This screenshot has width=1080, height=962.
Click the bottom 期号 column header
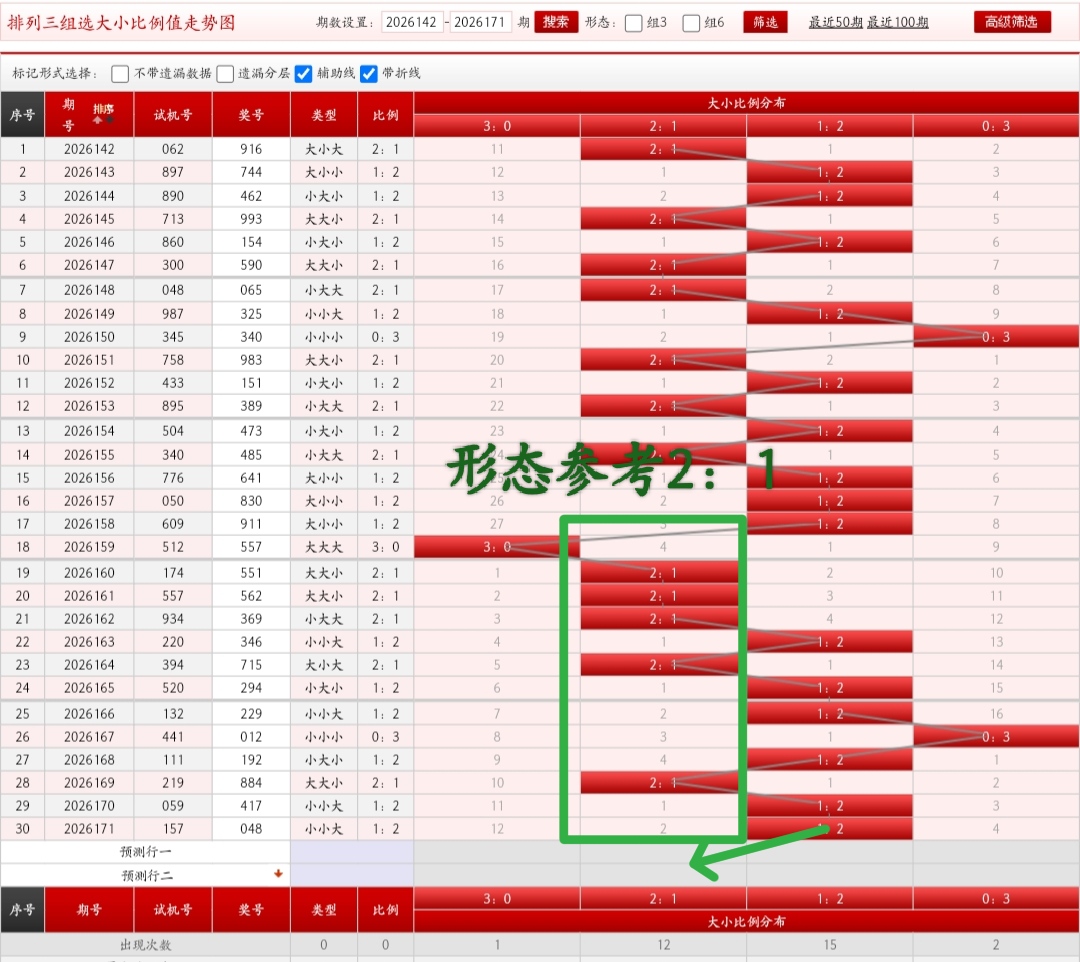click(89, 910)
